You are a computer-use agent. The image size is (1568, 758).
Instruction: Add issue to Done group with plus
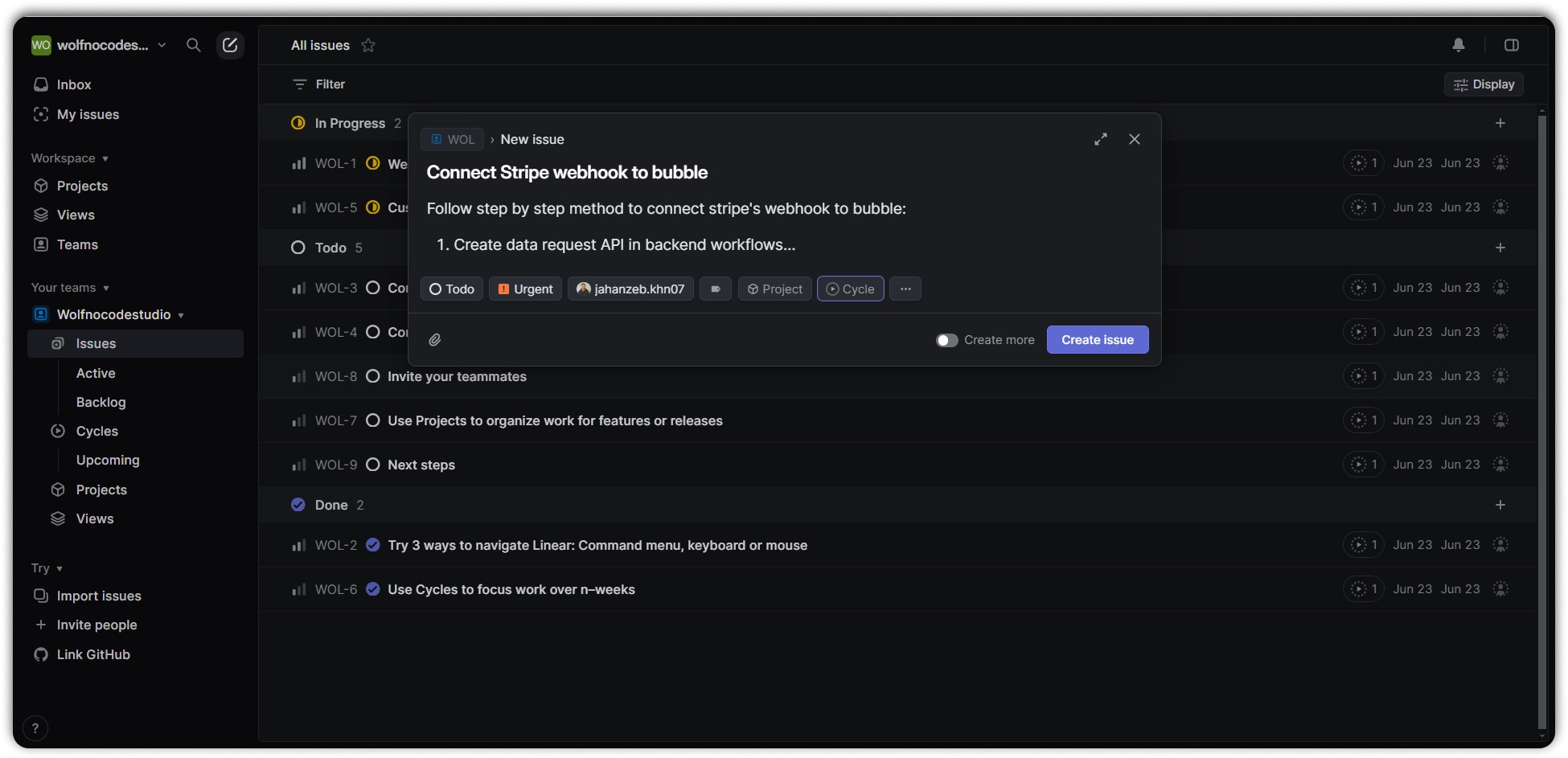click(1500, 505)
